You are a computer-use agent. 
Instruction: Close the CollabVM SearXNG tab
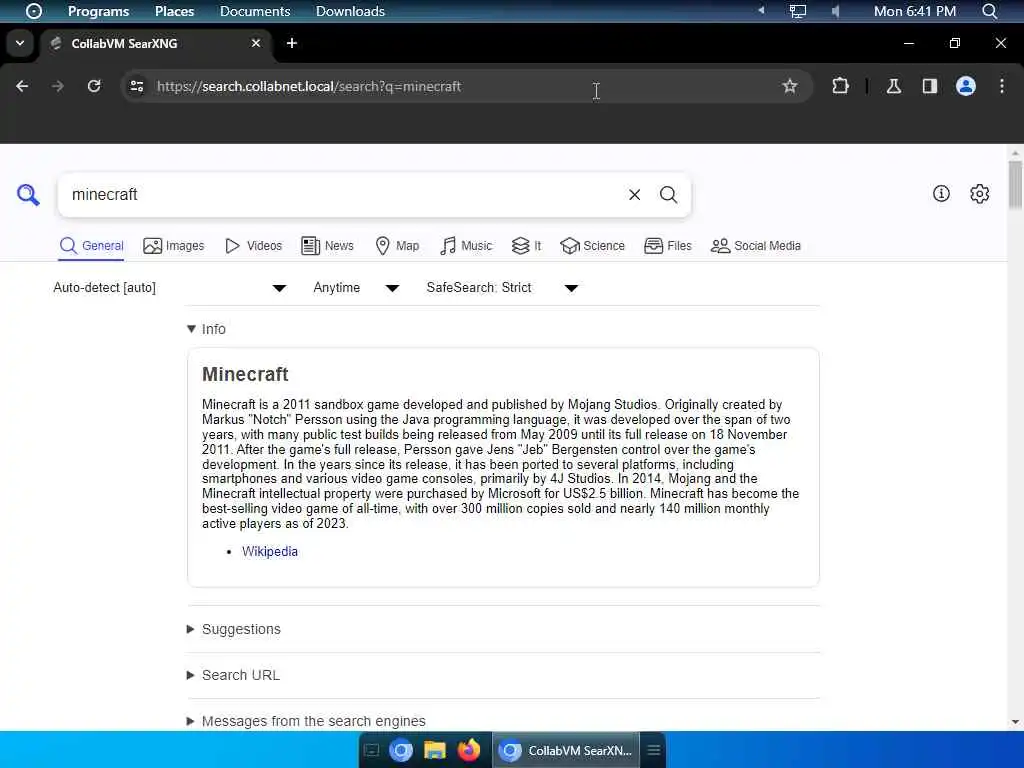[x=256, y=43]
